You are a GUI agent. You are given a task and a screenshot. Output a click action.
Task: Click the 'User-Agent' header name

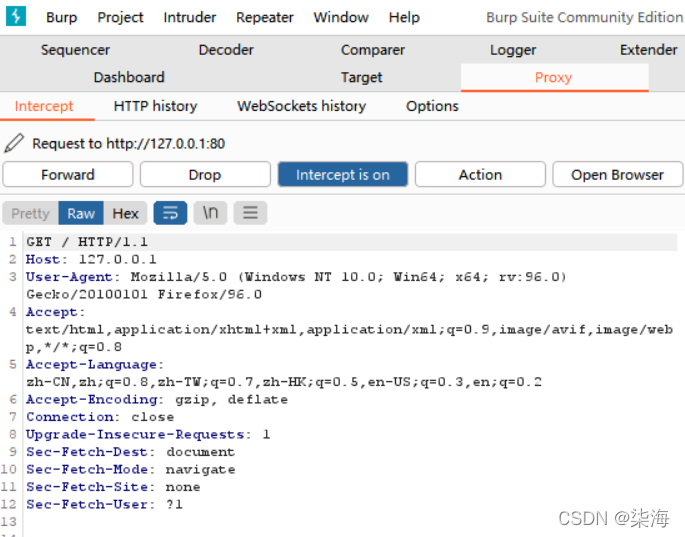(69, 277)
